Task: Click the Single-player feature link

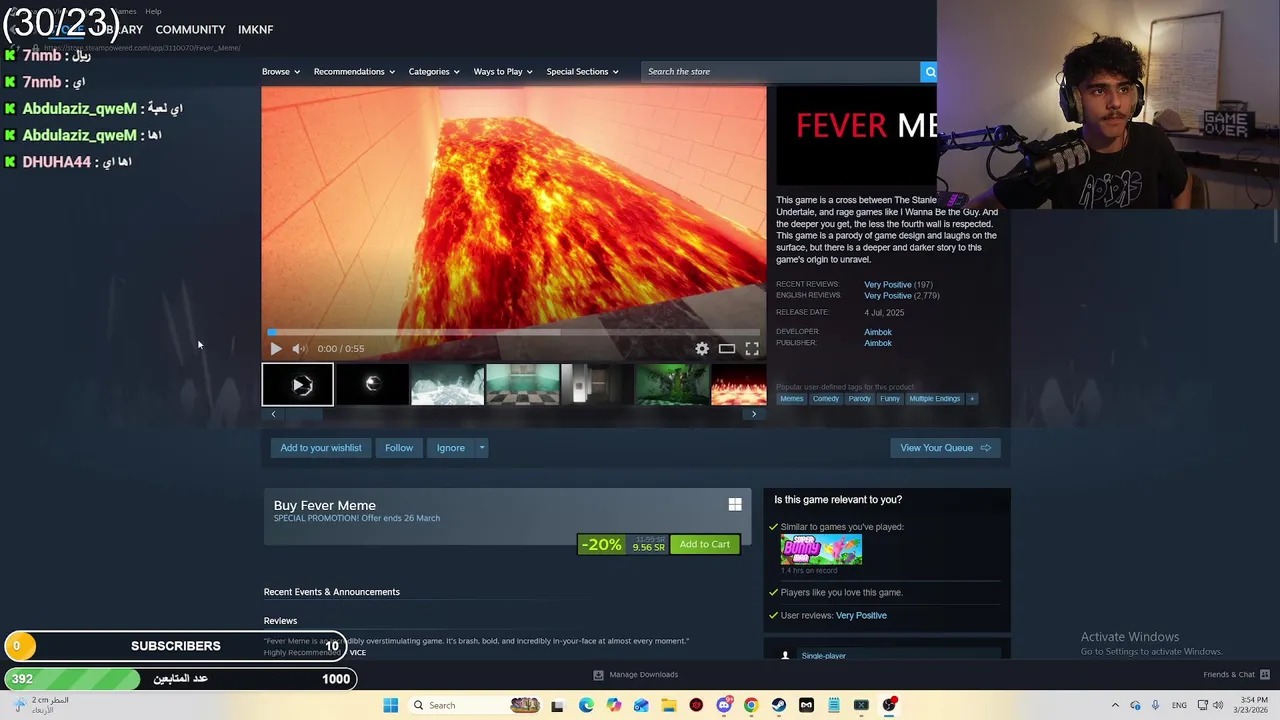Action: 823,656
